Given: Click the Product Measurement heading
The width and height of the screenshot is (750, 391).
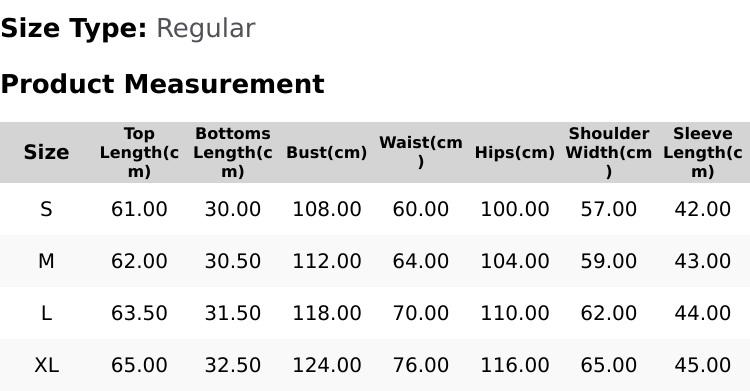Looking at the screenshot, I should pyautogui.click(x=163, y=84).
